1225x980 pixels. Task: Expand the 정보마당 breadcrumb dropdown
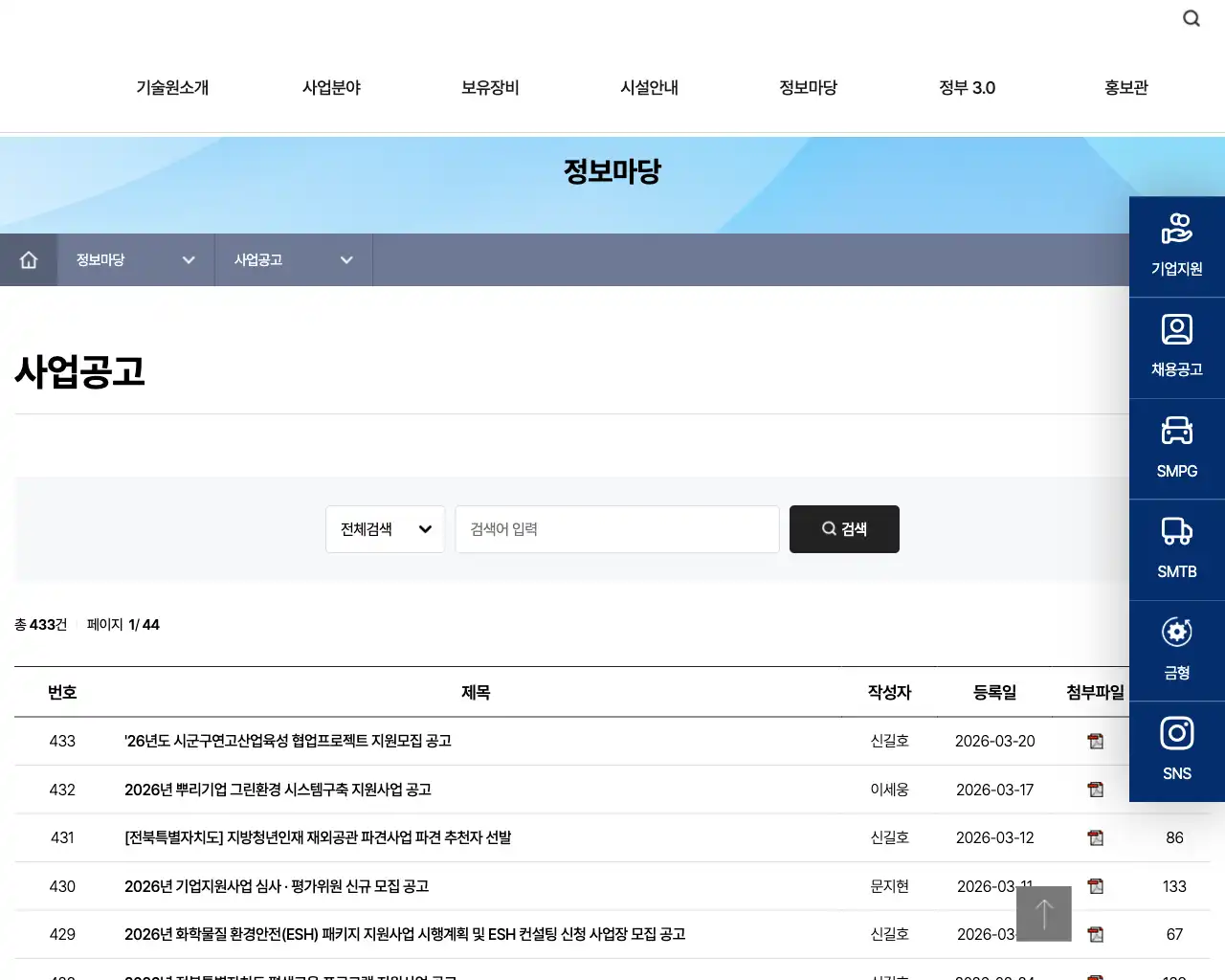(x=189, y=259)
